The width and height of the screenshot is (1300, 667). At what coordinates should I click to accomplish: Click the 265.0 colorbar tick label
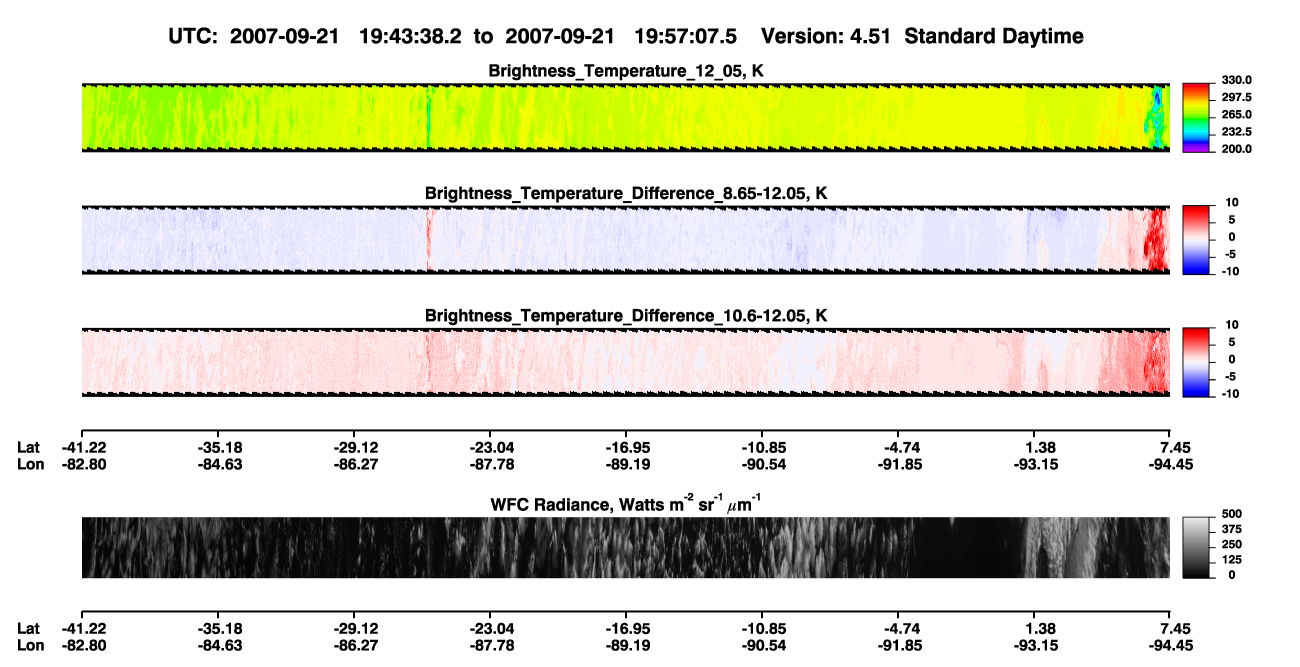[1235, 115]
